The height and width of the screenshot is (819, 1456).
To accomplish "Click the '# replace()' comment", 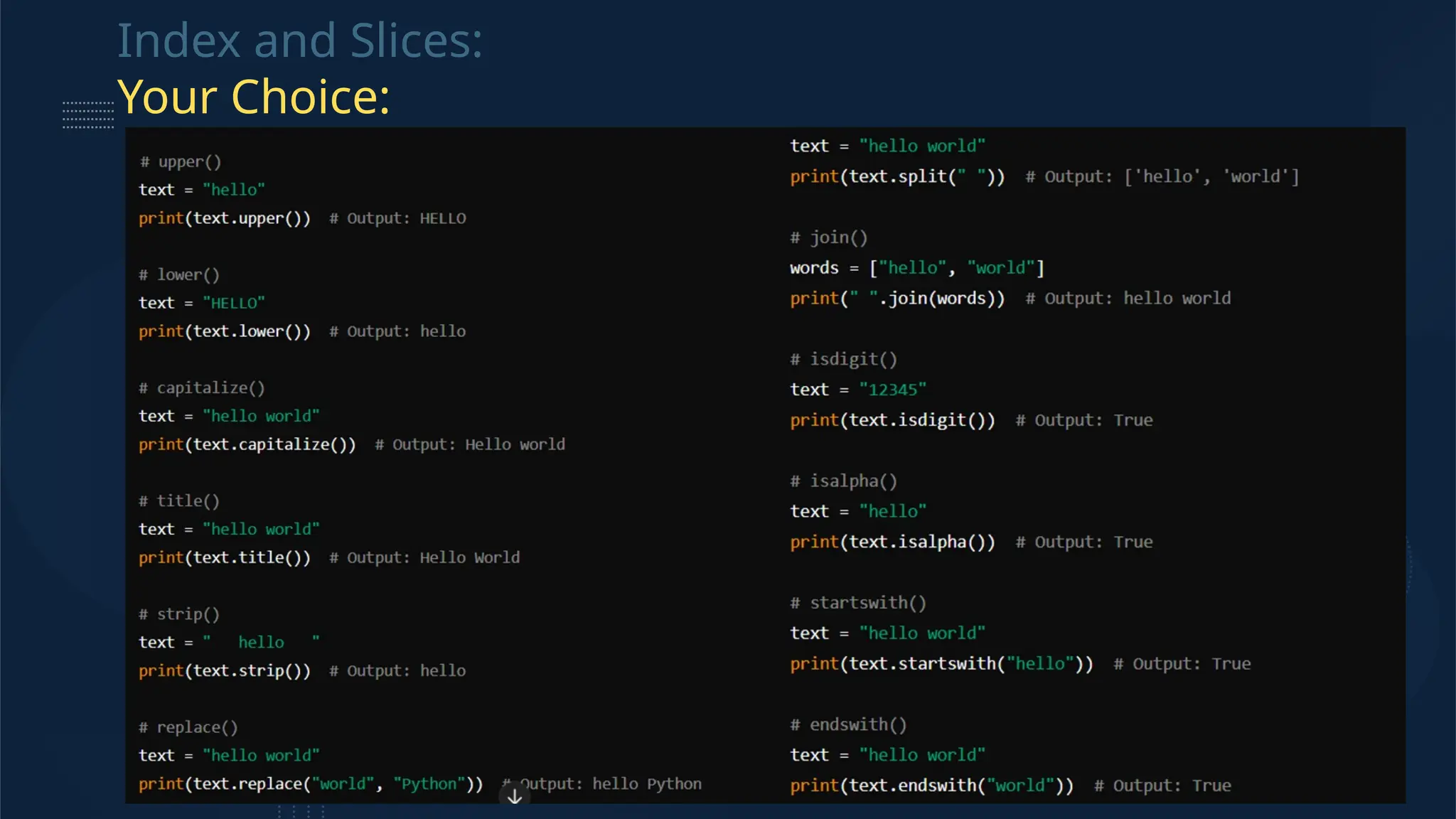I will pyautogui.click(x=188, y=727).
